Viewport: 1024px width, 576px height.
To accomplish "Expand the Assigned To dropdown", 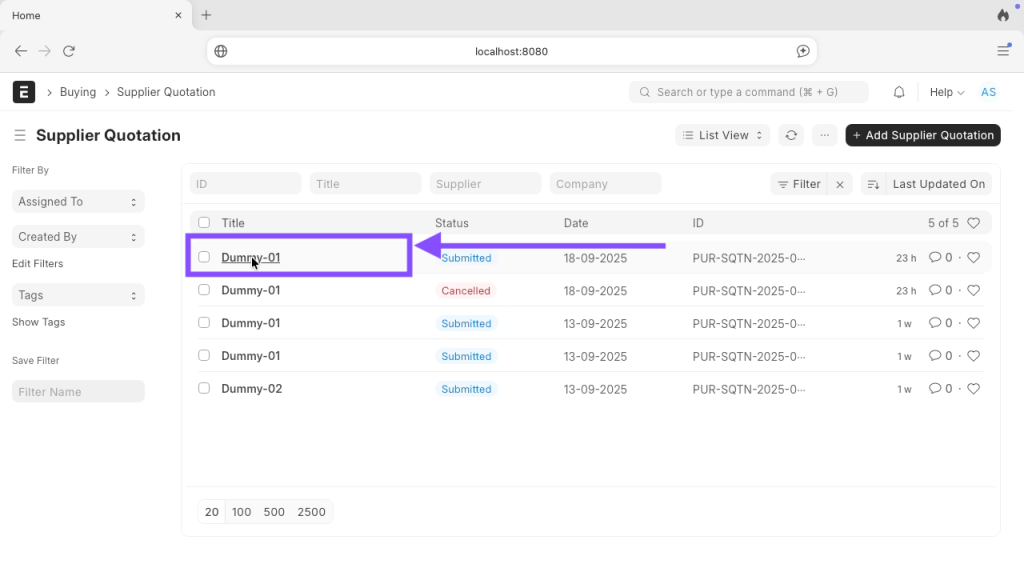I will click(x=78, y=202).
